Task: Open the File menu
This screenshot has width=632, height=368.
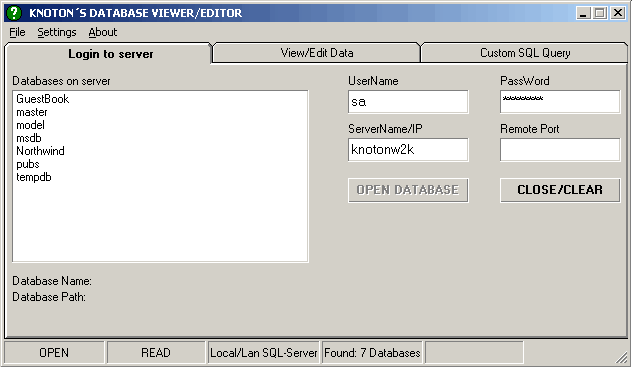Action: point(17,32)
